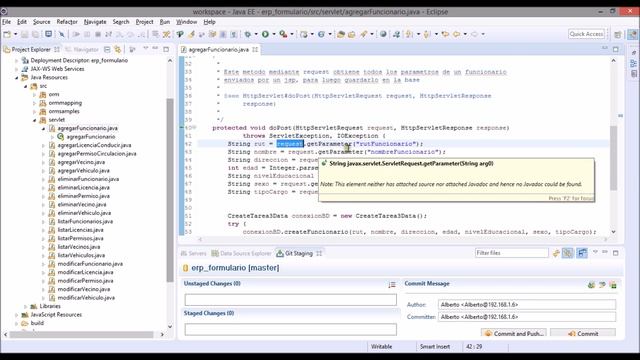The width and height of the screenshot is (640, 360).
Task: Click the Open Task toolbar icon
Action: [351, 34]
